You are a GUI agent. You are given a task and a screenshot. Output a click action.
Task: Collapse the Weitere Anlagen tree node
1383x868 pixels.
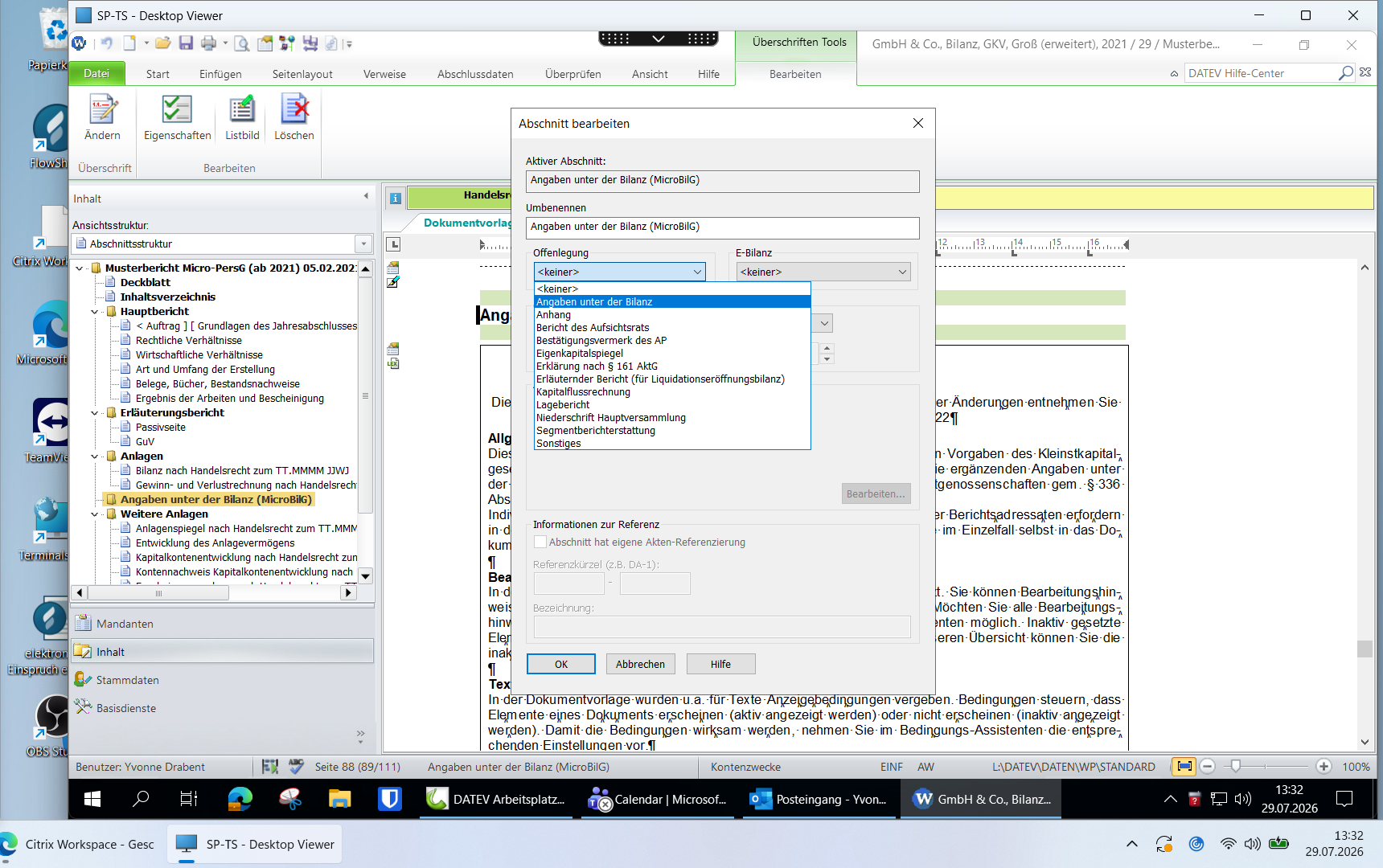click(95, 514)
